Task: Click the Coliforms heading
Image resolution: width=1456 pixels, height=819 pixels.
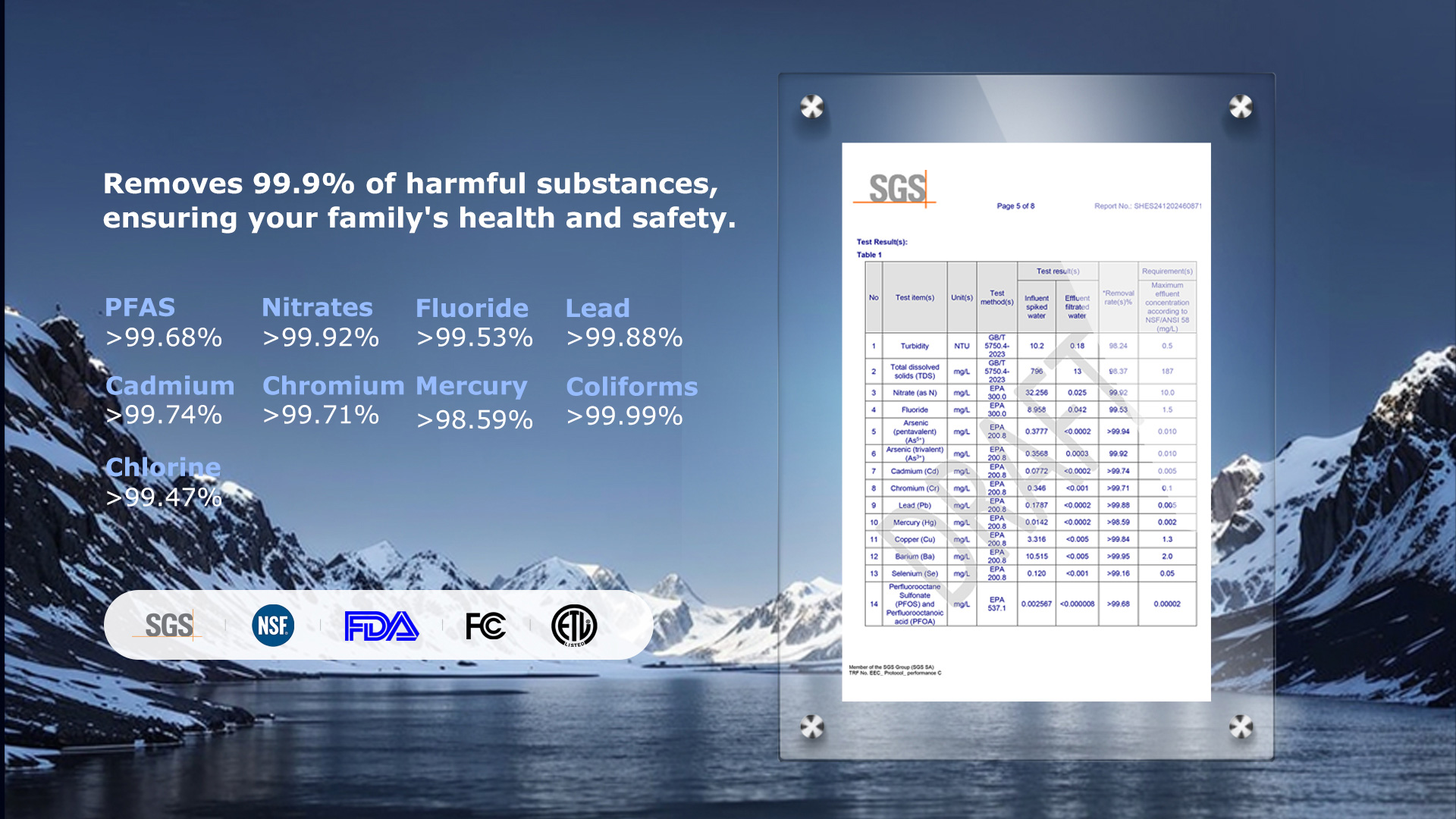Action: point(632,387)
